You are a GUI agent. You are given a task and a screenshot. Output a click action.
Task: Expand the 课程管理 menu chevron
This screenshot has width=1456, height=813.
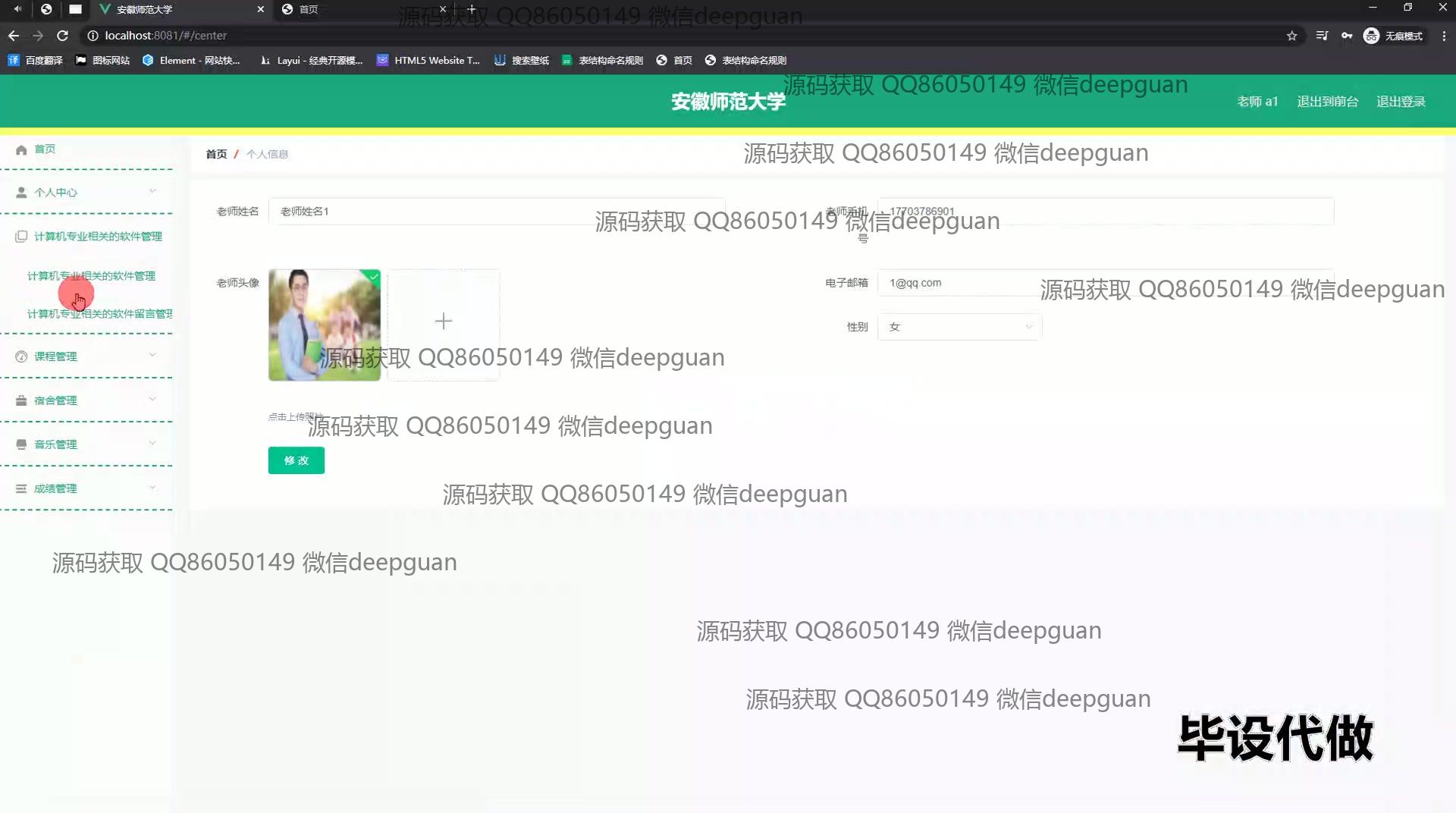click(152, 355)
